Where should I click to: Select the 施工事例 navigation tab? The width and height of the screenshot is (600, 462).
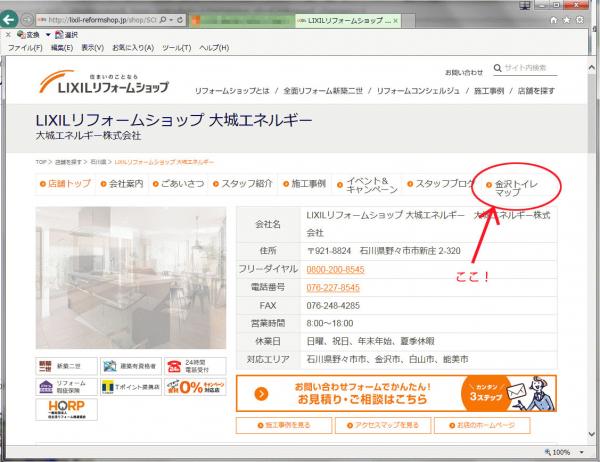(304, 184)
